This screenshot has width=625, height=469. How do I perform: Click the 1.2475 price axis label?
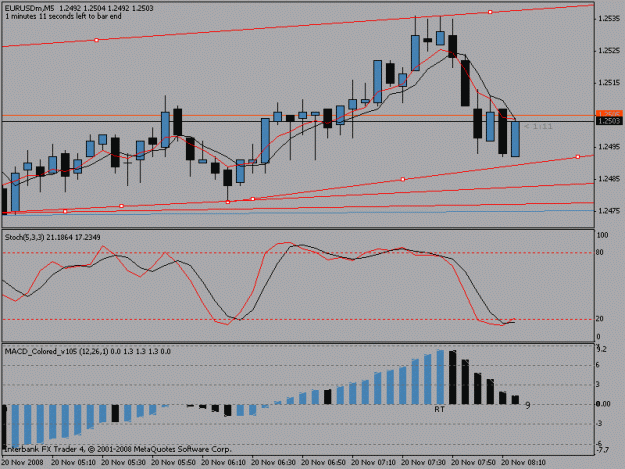tap(609, 211)
